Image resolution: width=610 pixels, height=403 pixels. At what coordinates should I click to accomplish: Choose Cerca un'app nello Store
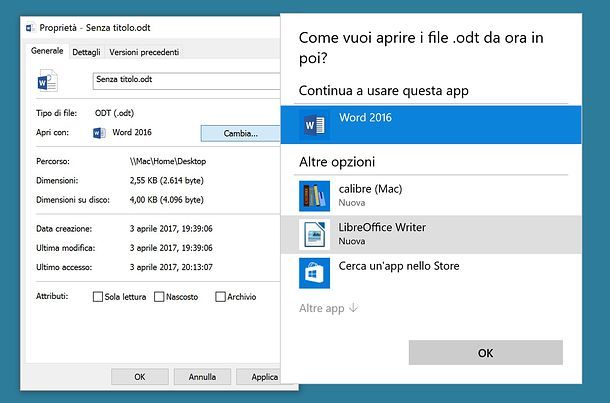tap(431, 273)
